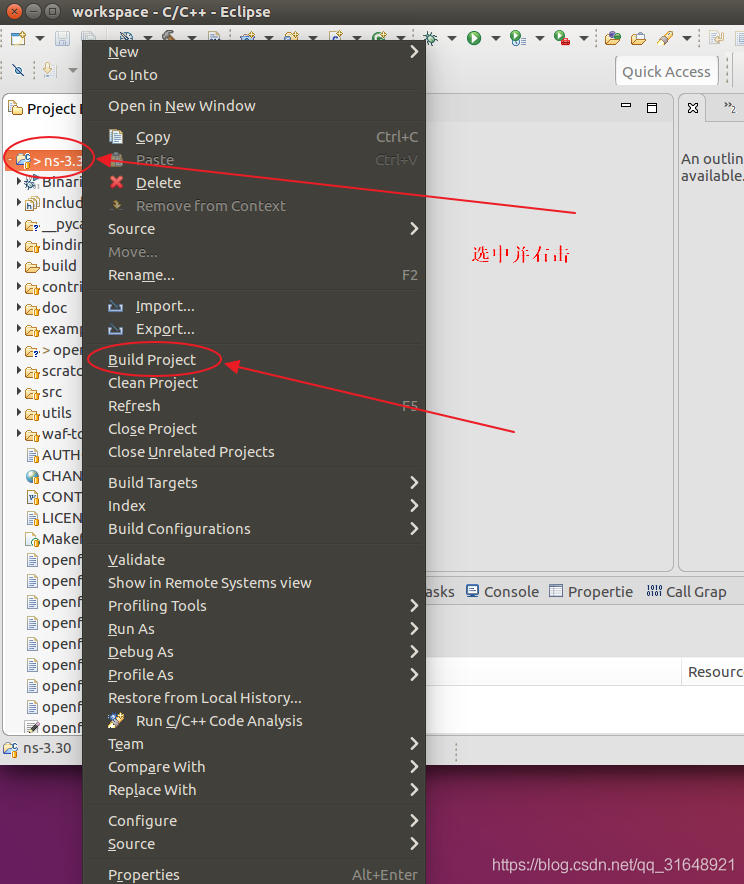744x884 pixels.
Task: Click the Resource column header
Action: (715, 672)
